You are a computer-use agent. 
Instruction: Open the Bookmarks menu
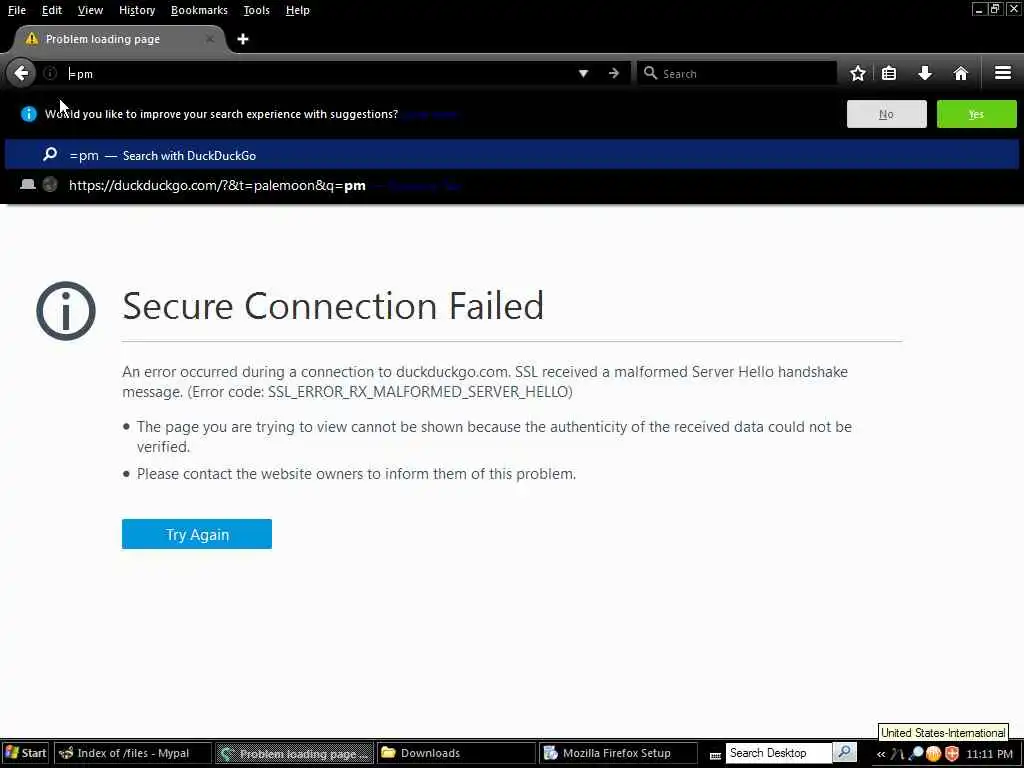point(199,10)
